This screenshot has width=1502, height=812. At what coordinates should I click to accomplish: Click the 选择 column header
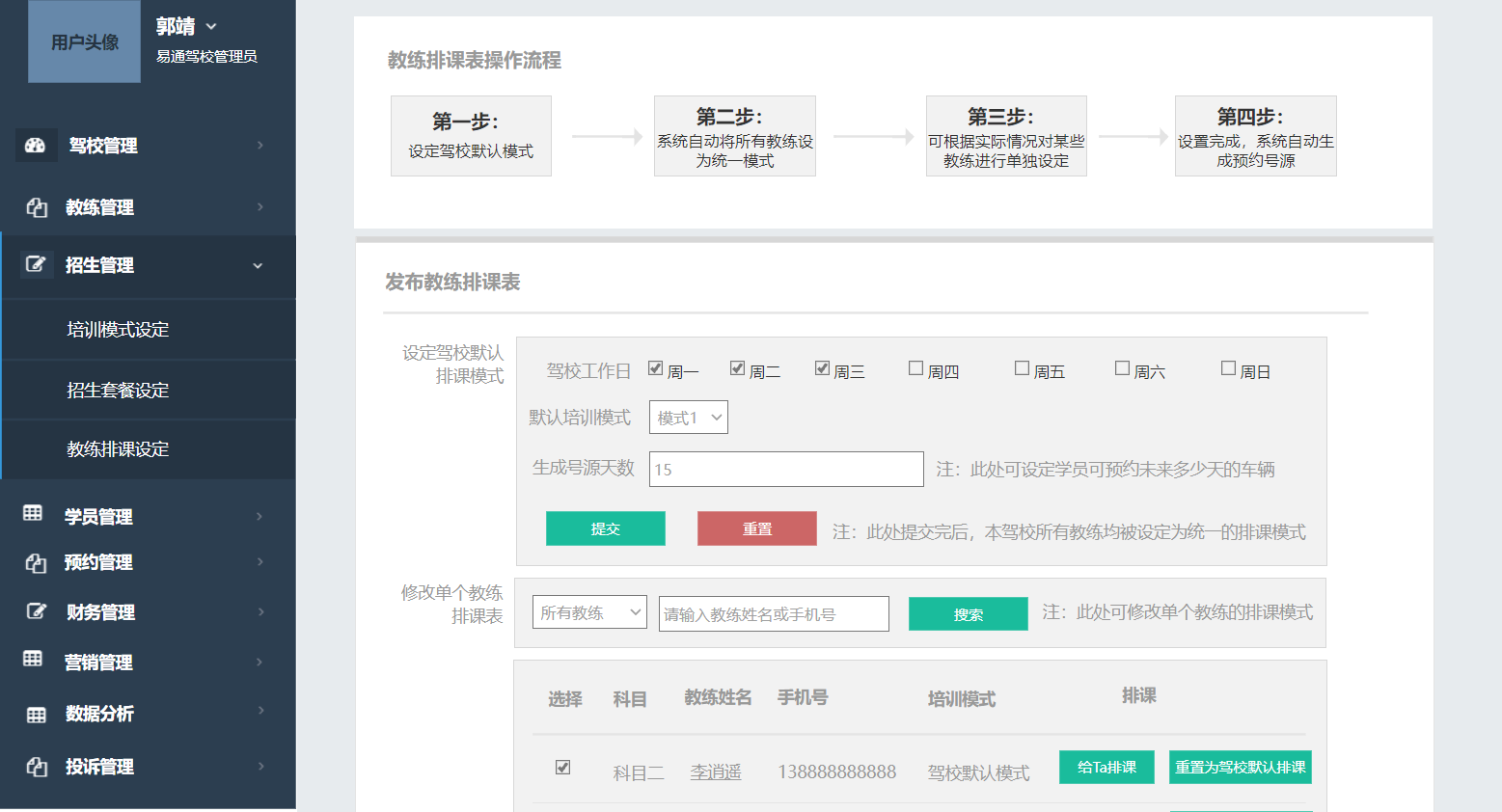565,699
